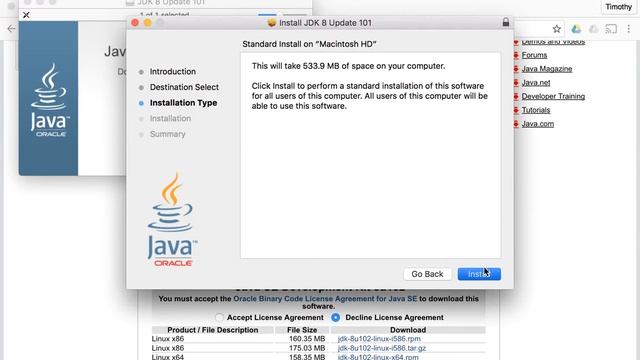640x360 pixels.
Task: Close the installer with the red button
Action: click(x=135, y=23)
